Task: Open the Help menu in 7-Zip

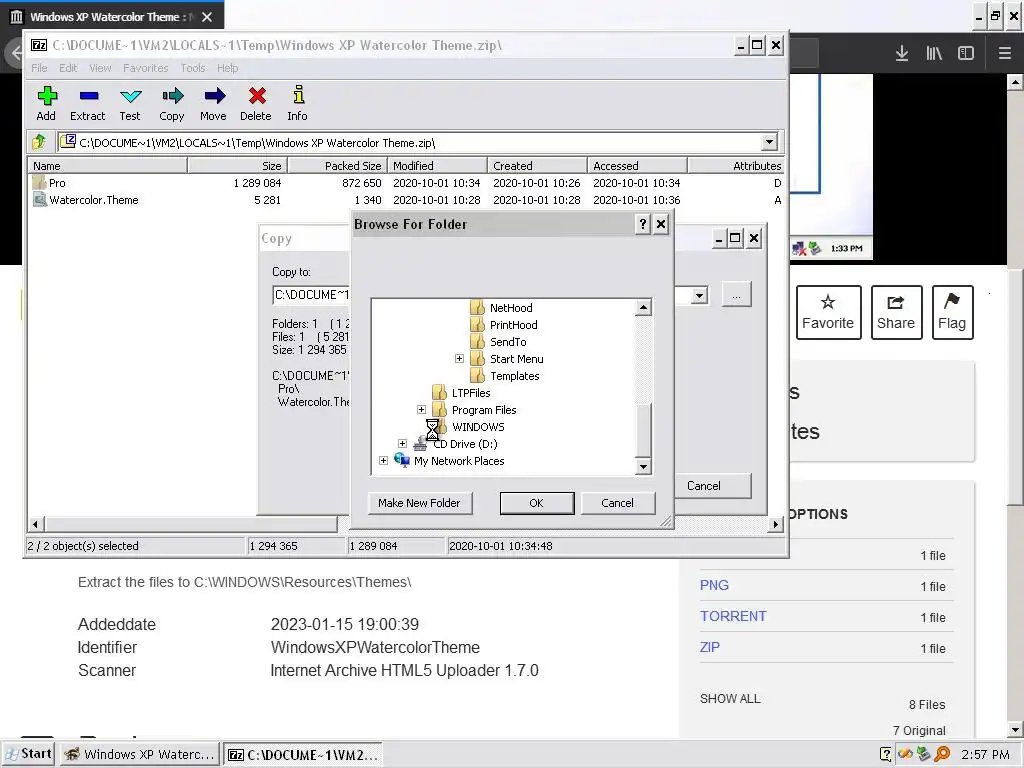Action: click(x=227, y=68)
